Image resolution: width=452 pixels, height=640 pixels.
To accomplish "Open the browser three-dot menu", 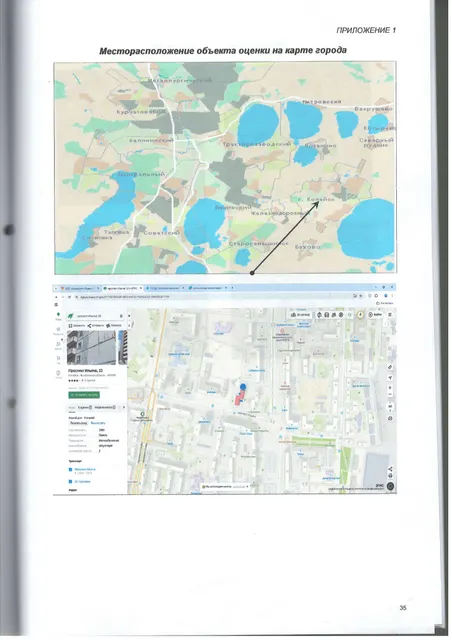I will click(x=392, y=296).
